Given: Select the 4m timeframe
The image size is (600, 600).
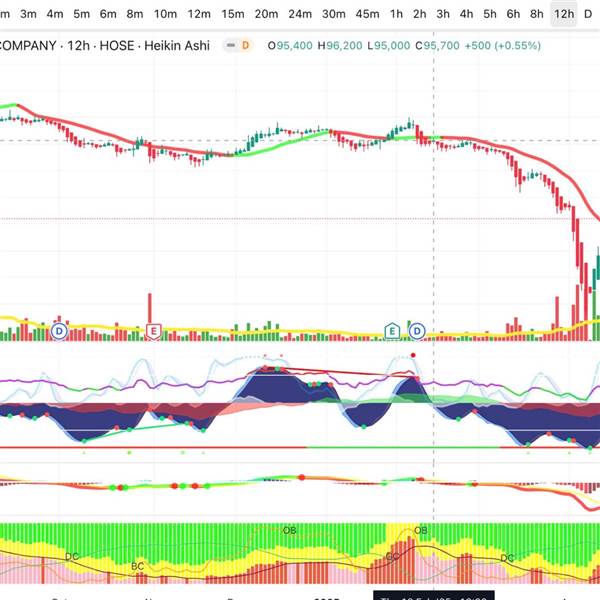Looking at the screenshot, I should (x=55, y=14).
